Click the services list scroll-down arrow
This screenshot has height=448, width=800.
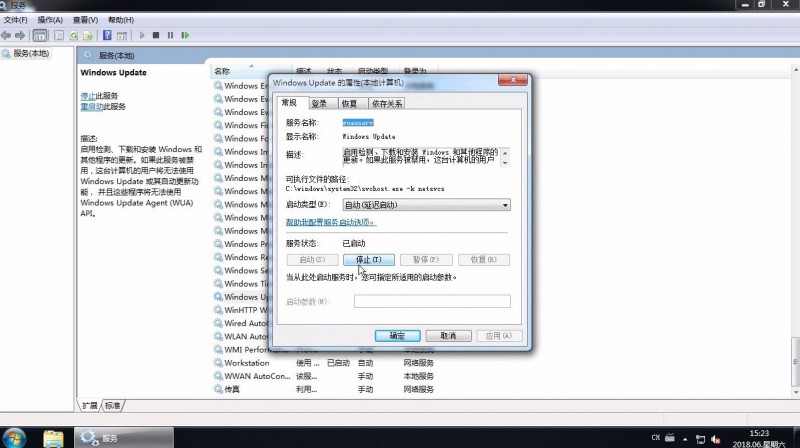[796, 392]
